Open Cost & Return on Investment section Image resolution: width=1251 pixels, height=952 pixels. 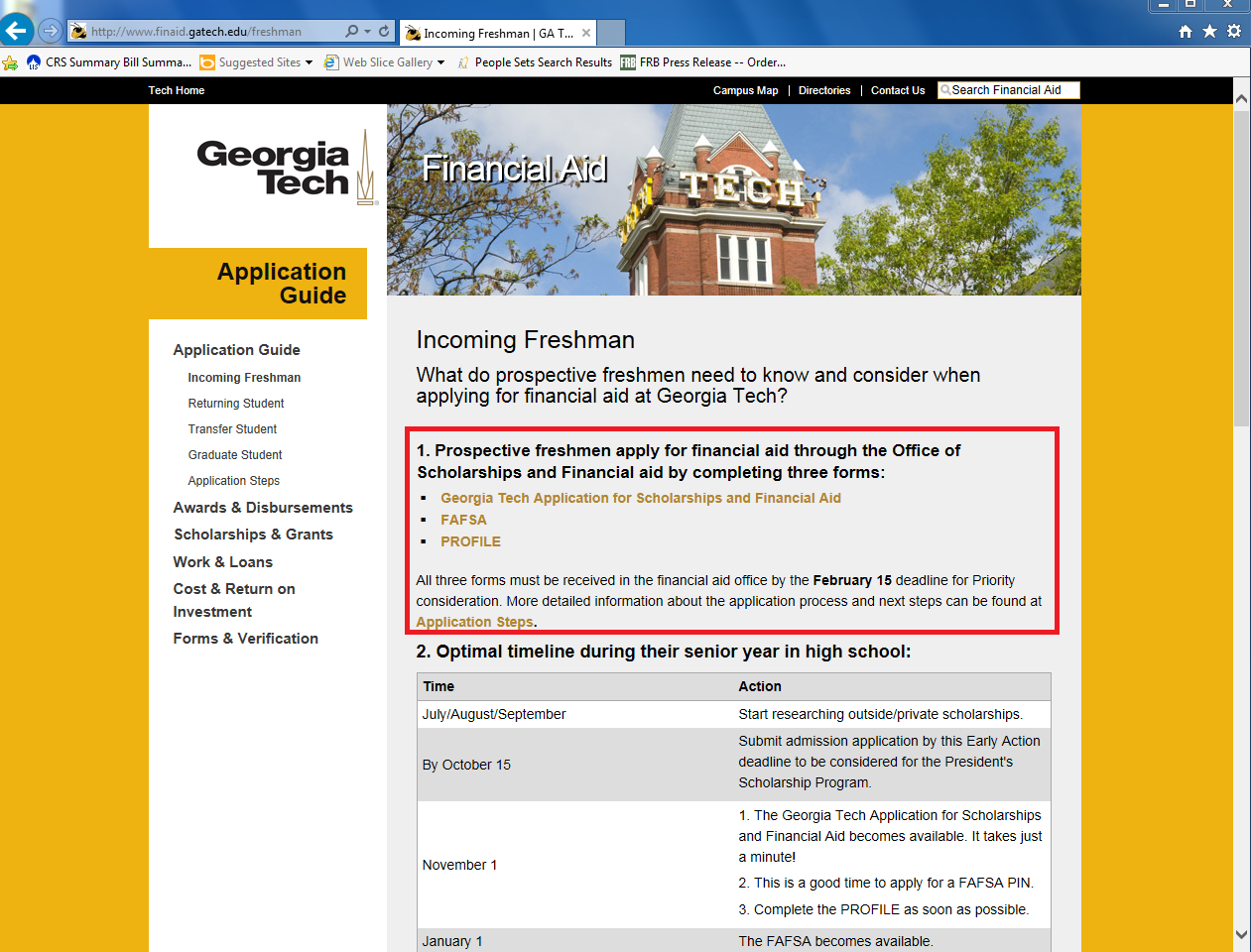tap(234, 600)
